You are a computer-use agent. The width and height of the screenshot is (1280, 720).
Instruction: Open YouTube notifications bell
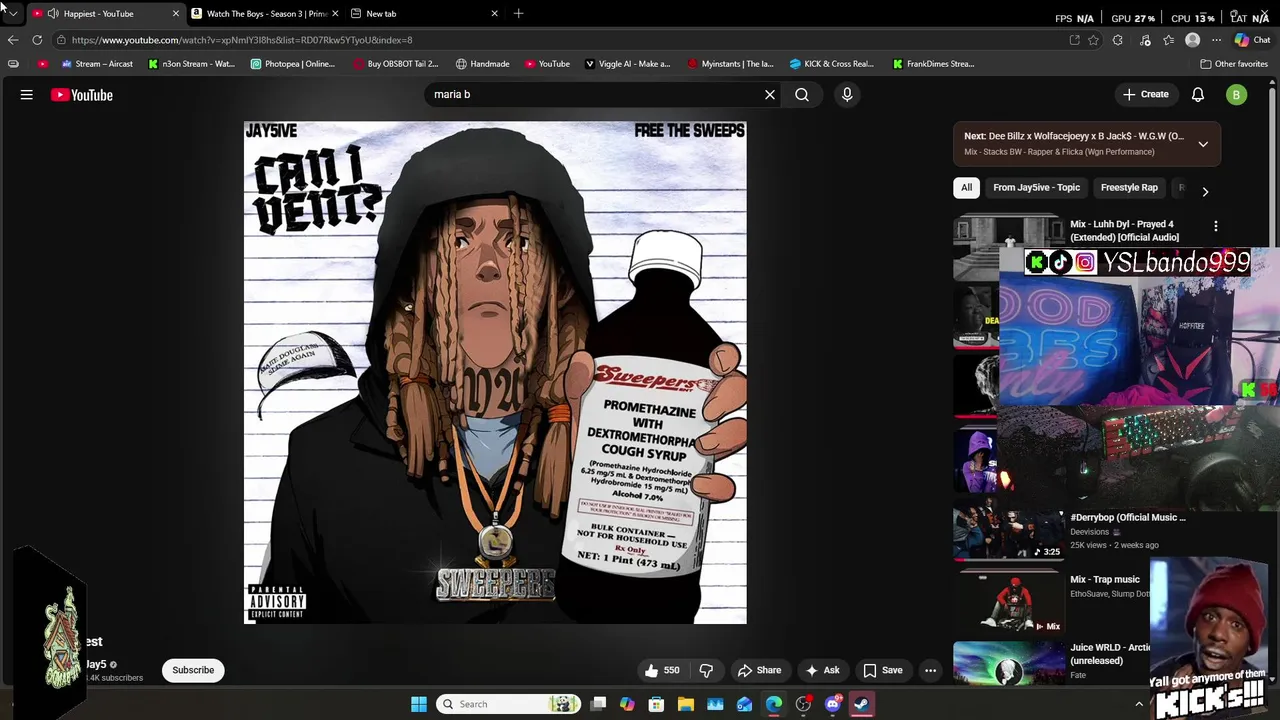[1198, 95]
